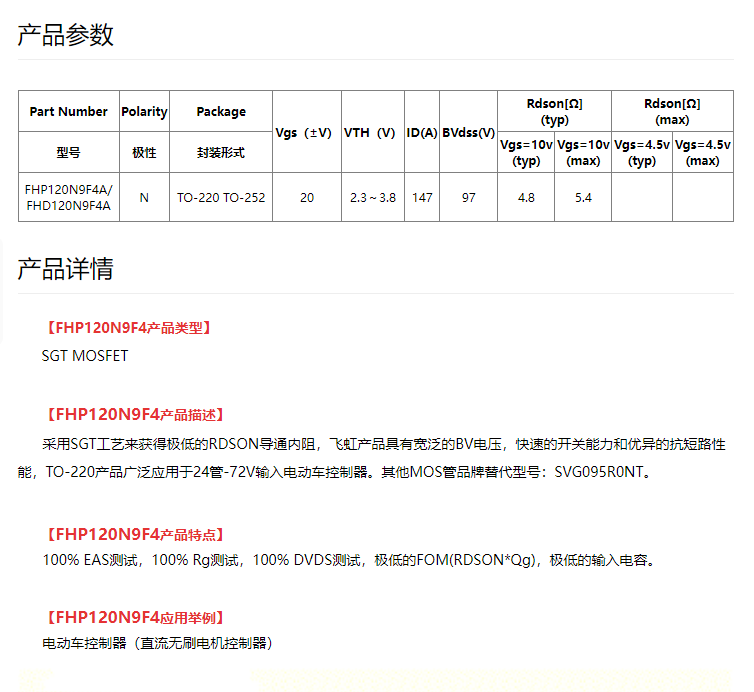Click the red 【FHP120N9F4产品类型】 heading
Viewport: 754px width, 692px height.
[128, 327]
